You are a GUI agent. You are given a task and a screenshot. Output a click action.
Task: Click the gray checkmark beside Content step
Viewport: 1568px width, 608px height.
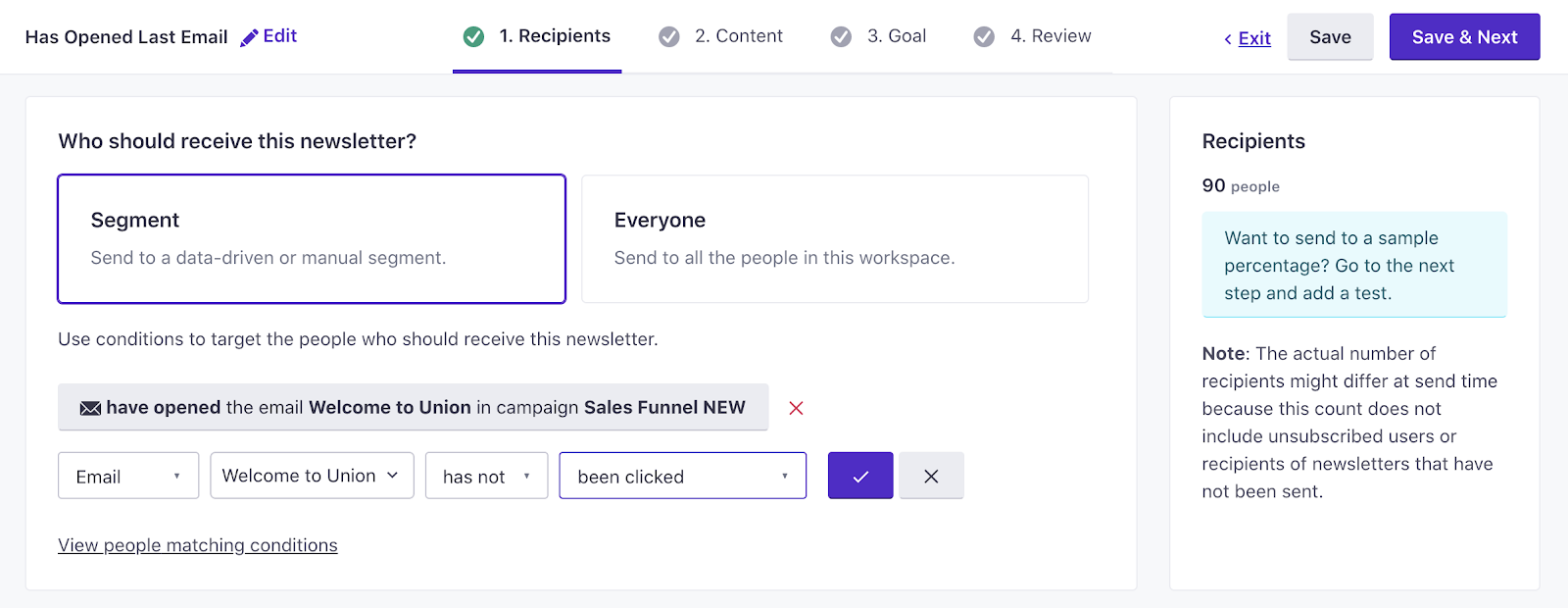(669, 37)
